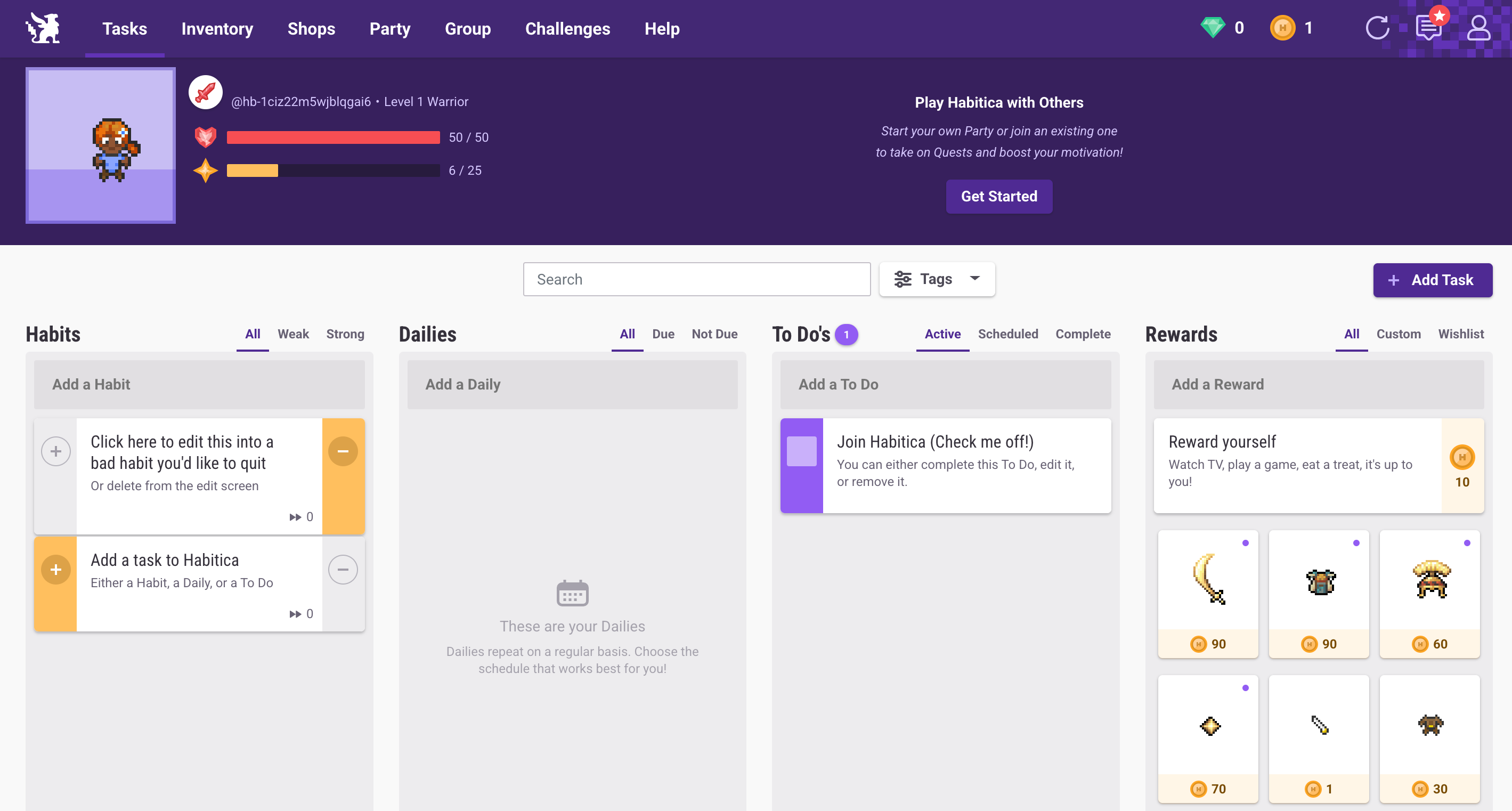Click the gold coin balance icon
The width and height of the screenshot is (1512, 811).
(1282, 28)
